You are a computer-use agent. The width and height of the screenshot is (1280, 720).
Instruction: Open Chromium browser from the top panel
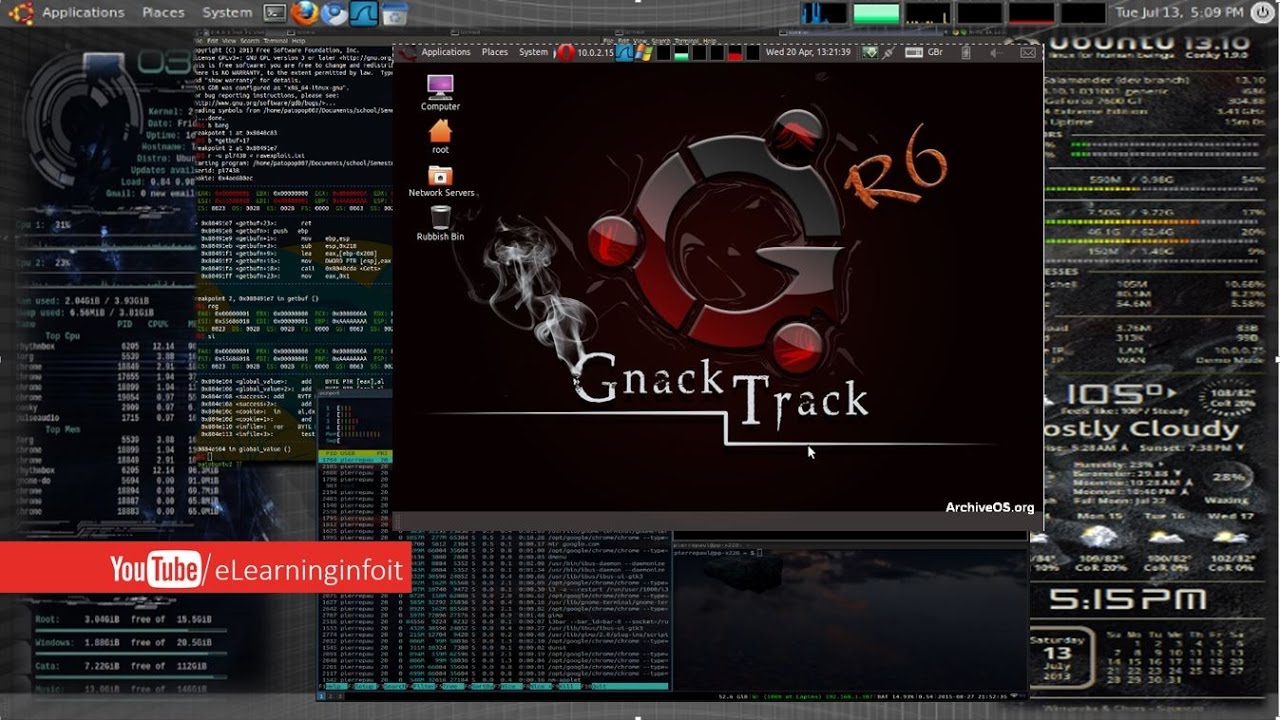click(x=335, y=13)
